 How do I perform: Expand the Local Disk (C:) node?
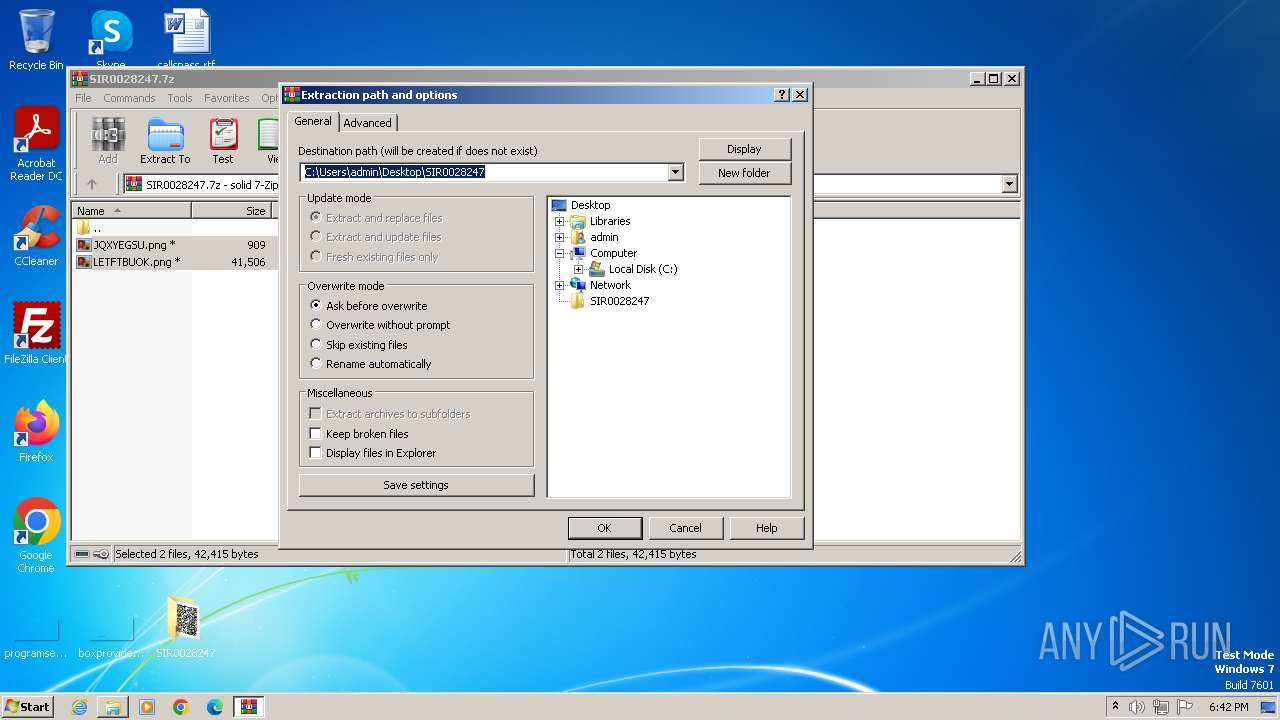pyautogui.click(x=579, y=269)
